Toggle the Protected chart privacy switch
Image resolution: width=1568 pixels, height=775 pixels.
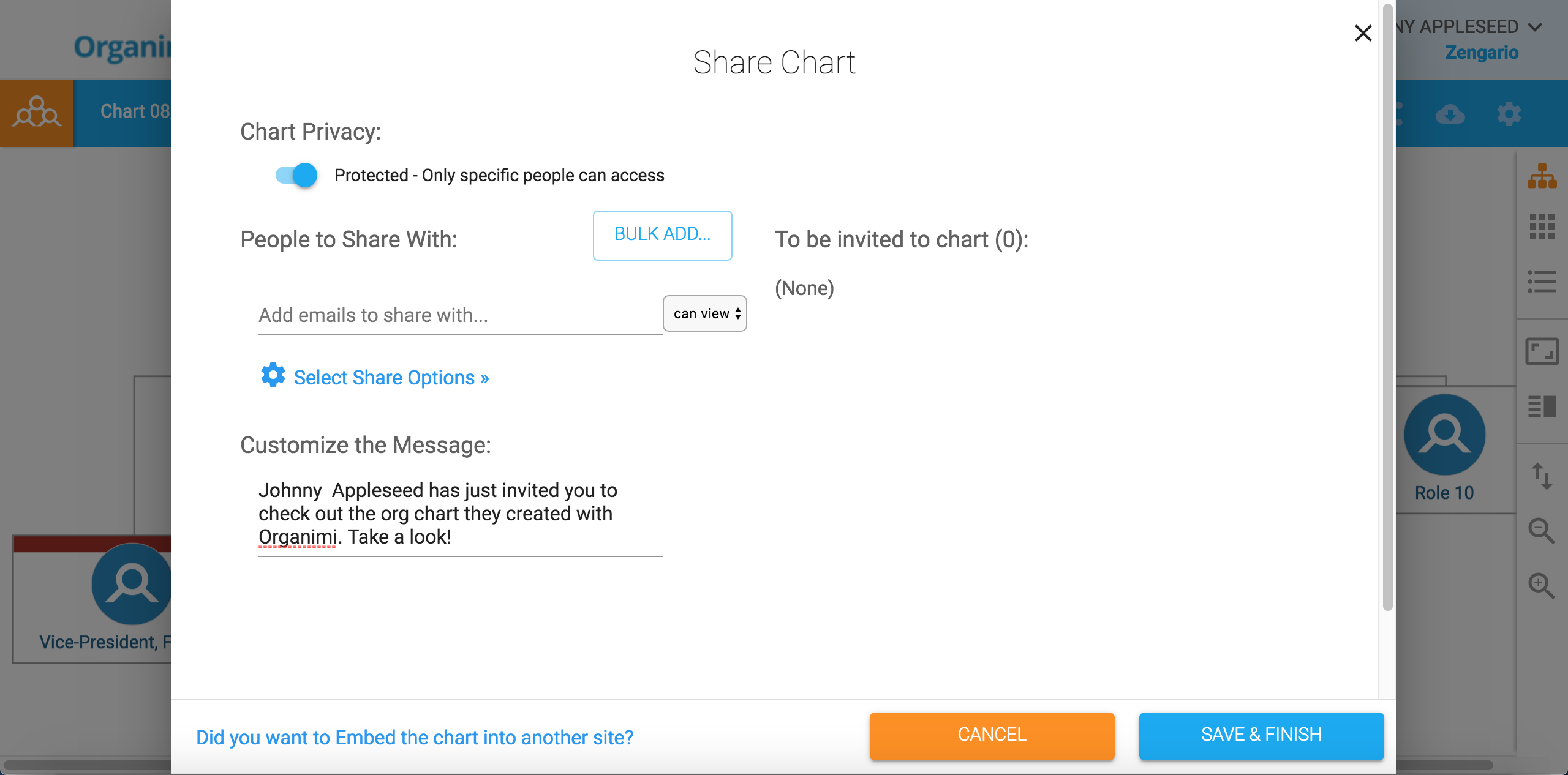click(296, 175)
